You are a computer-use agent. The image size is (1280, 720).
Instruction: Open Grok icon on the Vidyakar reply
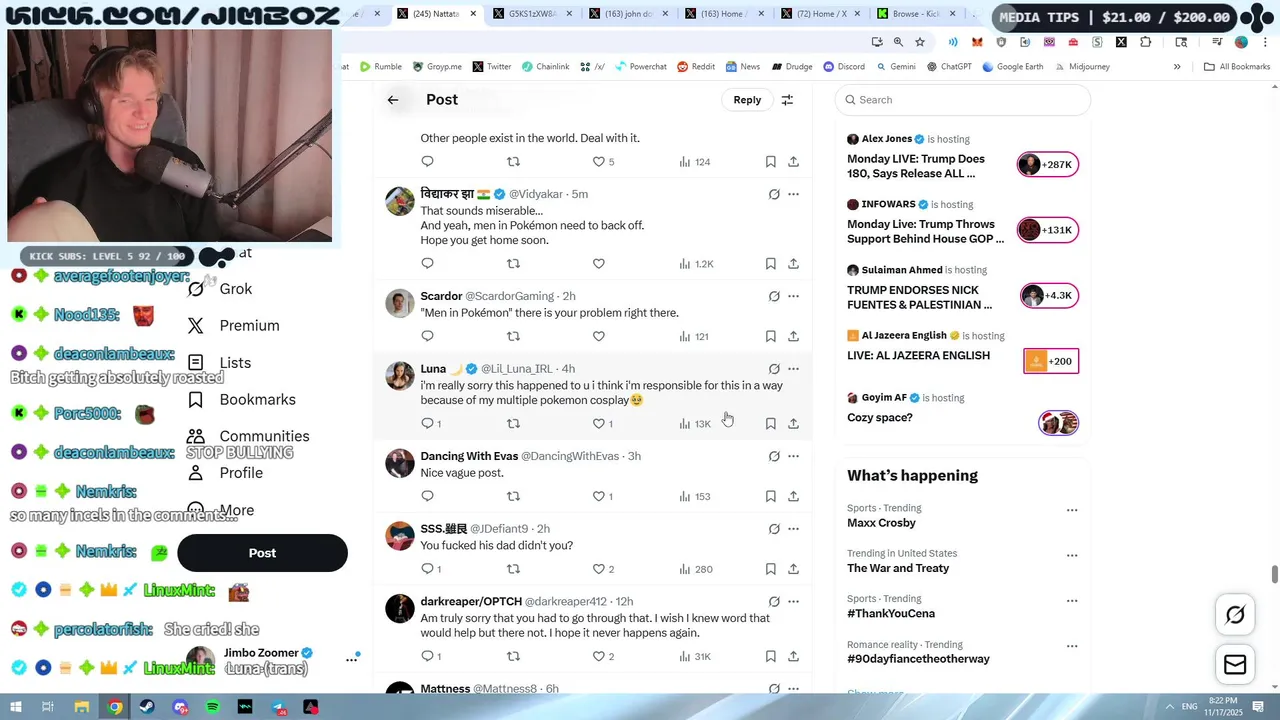tap(774, 194)
